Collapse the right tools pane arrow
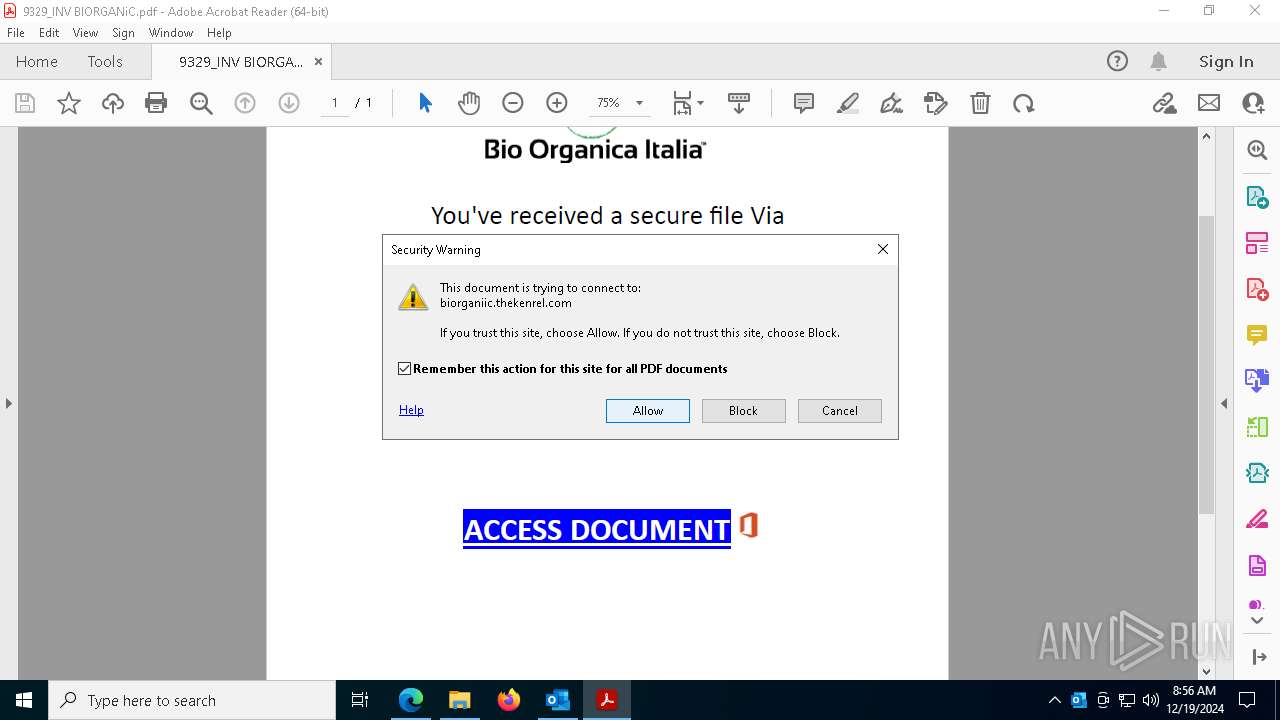 [x=1224, y=403]
